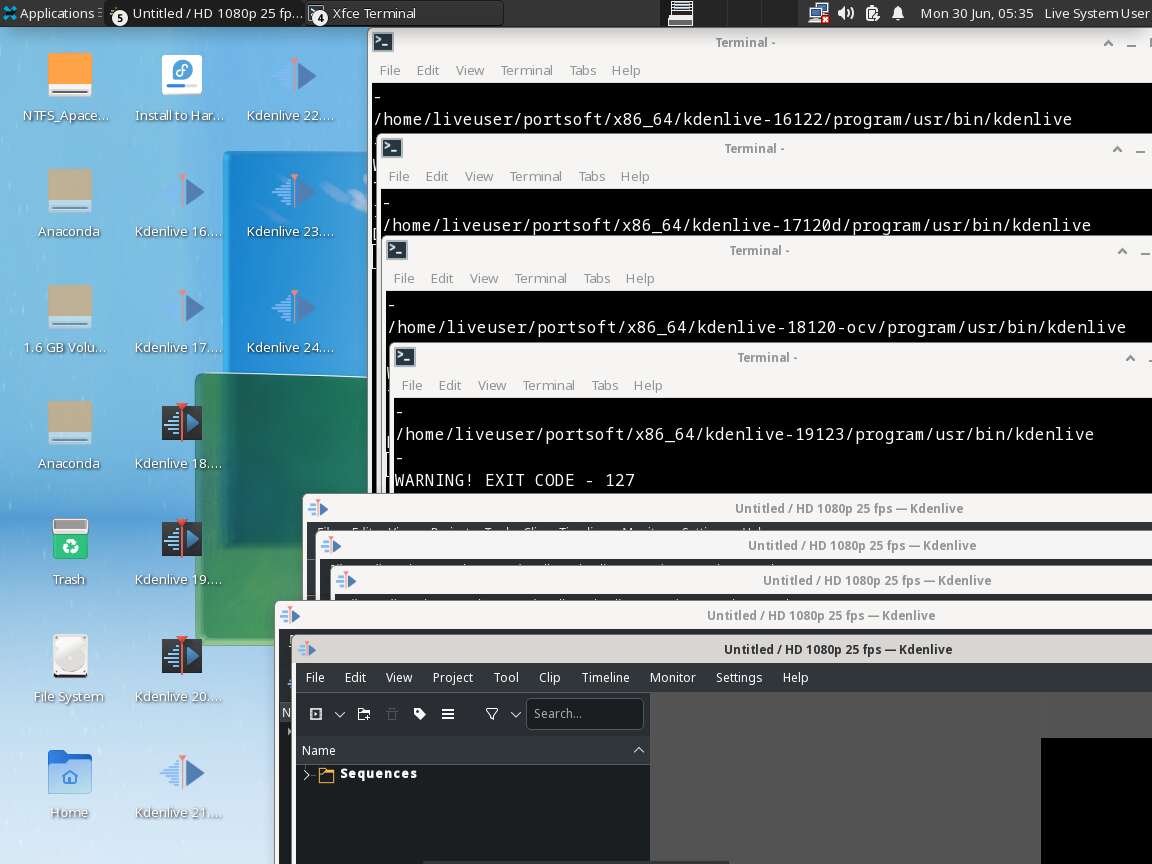Expand the filter options dropdown arrow
The height and width of the screenshot is (864, 1152).
516,714
